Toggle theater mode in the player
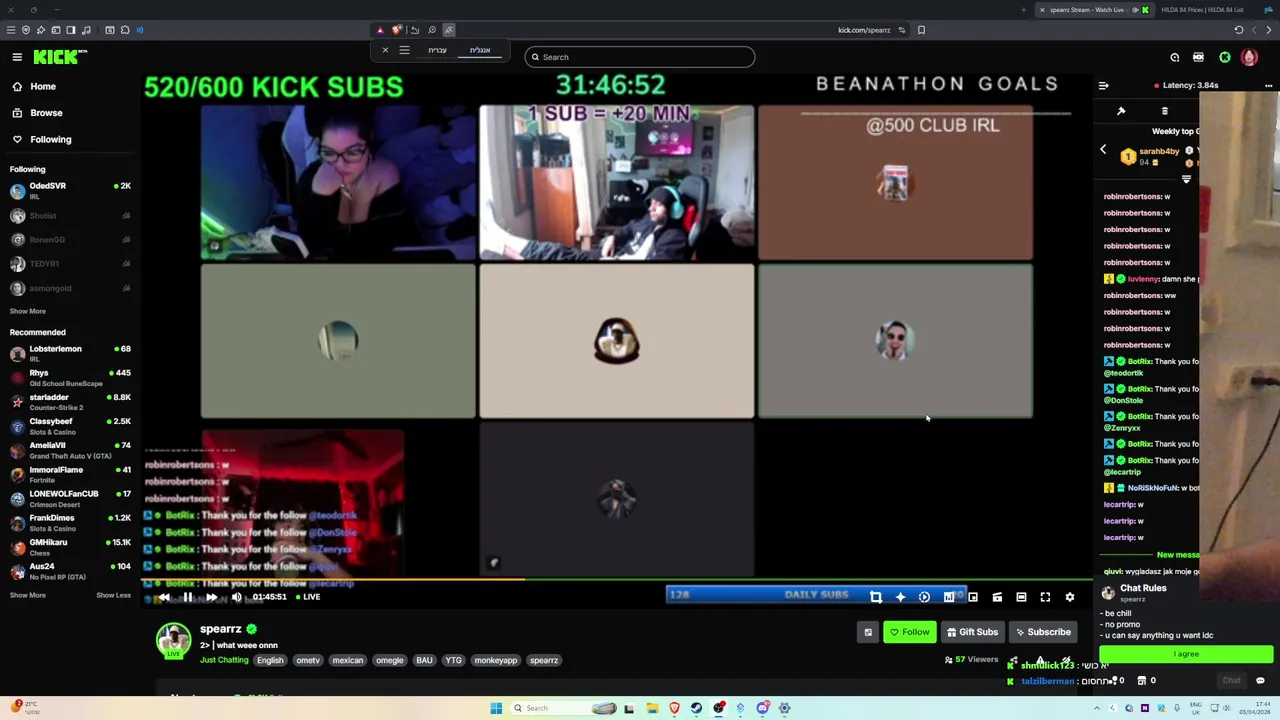Image resolution: width=1280 pixels, height=720 pixels. 1021,597
